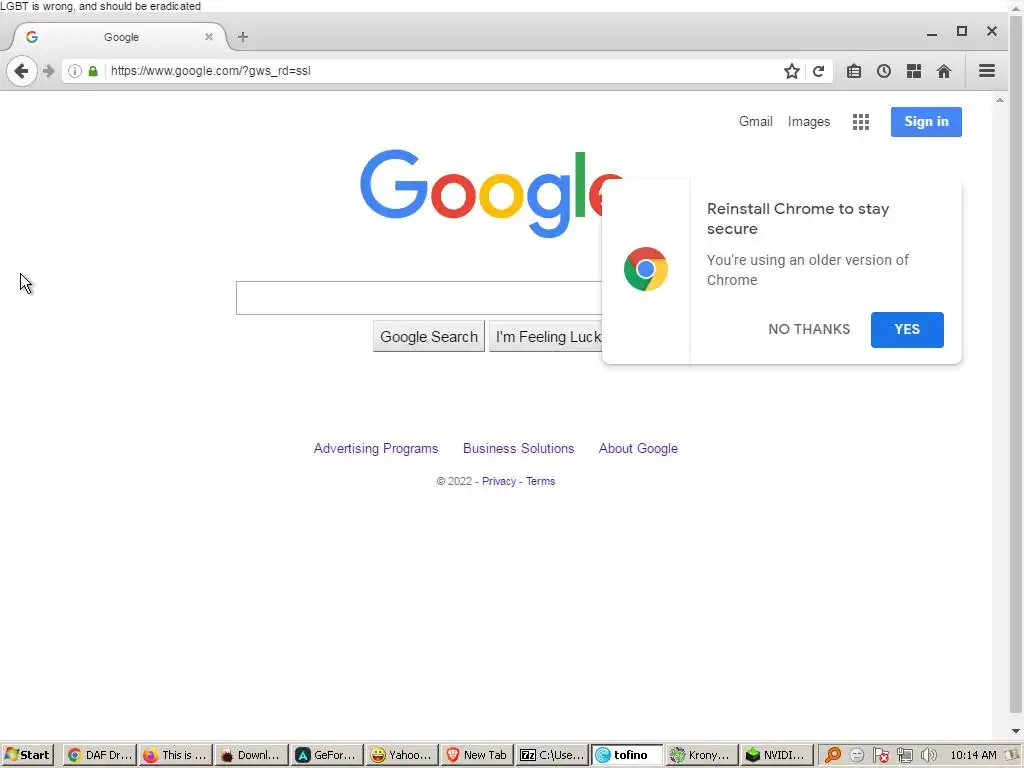The height and width of the screenshot is (768, 1024).
Task: Click the Chrome logo in the popup
Action: 645,269
